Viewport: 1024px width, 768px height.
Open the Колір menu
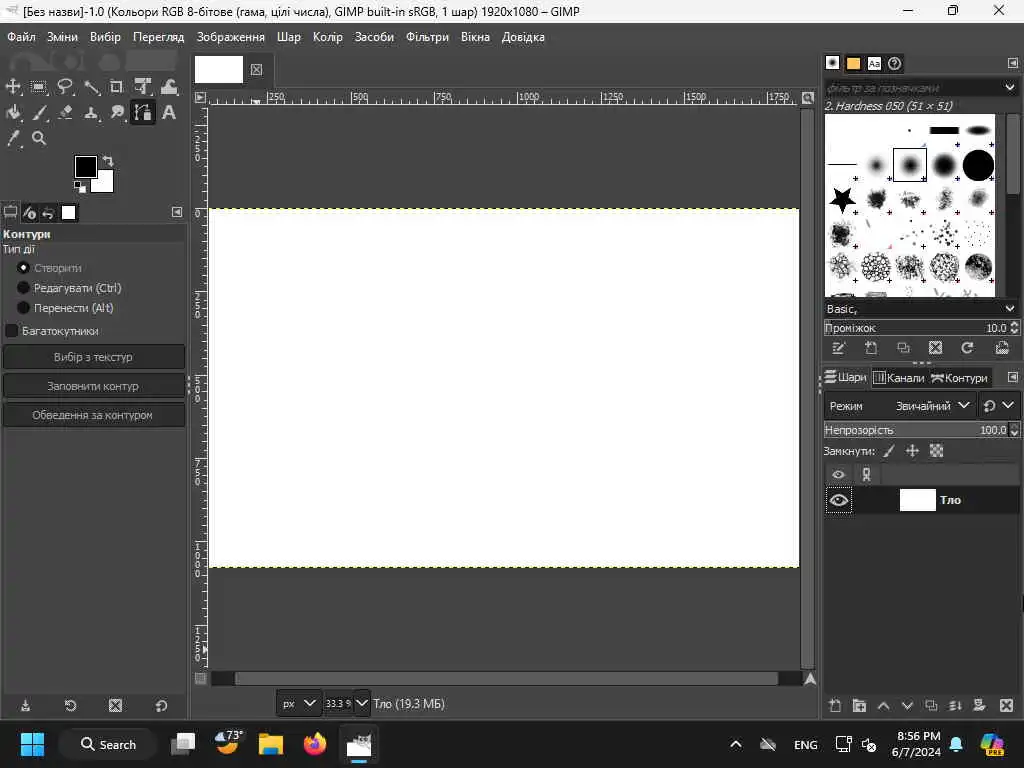[x=327, y=37]
